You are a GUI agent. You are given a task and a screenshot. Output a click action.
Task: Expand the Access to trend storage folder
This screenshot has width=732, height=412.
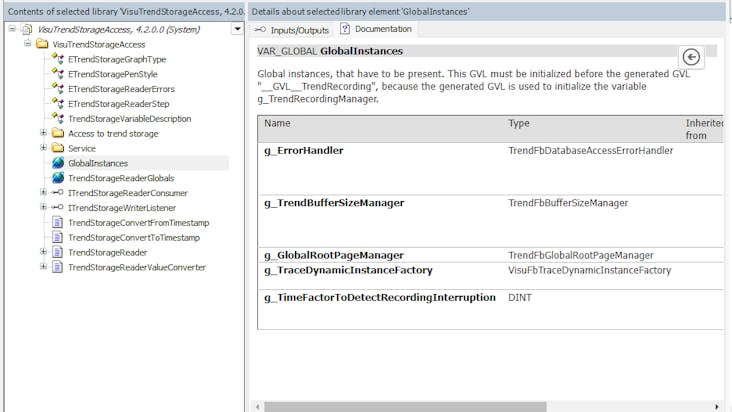[x=43, y=133]
